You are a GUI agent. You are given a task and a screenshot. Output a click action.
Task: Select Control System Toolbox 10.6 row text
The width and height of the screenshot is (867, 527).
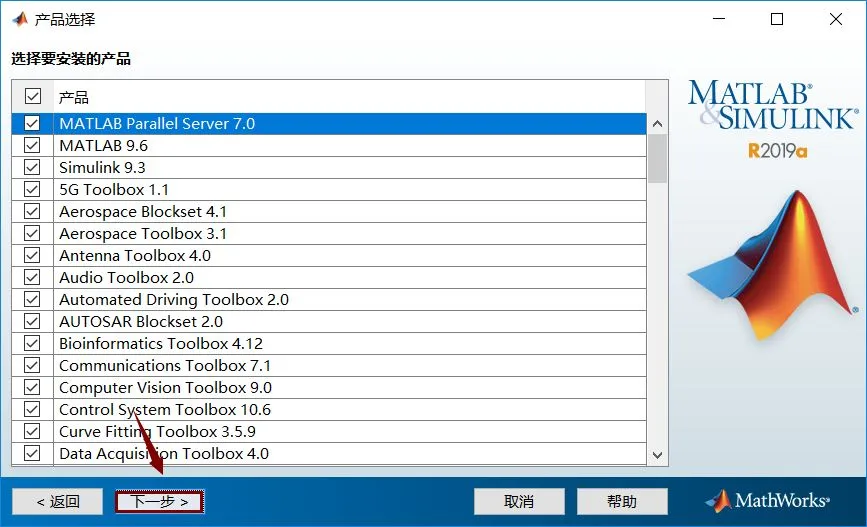coord(165,409)
